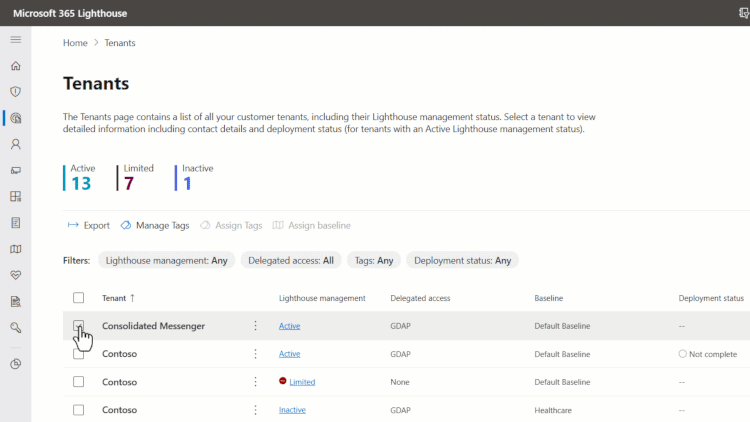The width and height of the screenshot is (750, 422).
Task: Open the heart-shaped health icon in sidebar
Action: click(x=15, y=274)
